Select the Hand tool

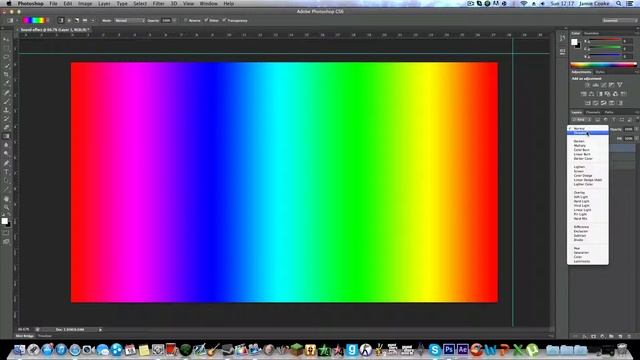6,199
